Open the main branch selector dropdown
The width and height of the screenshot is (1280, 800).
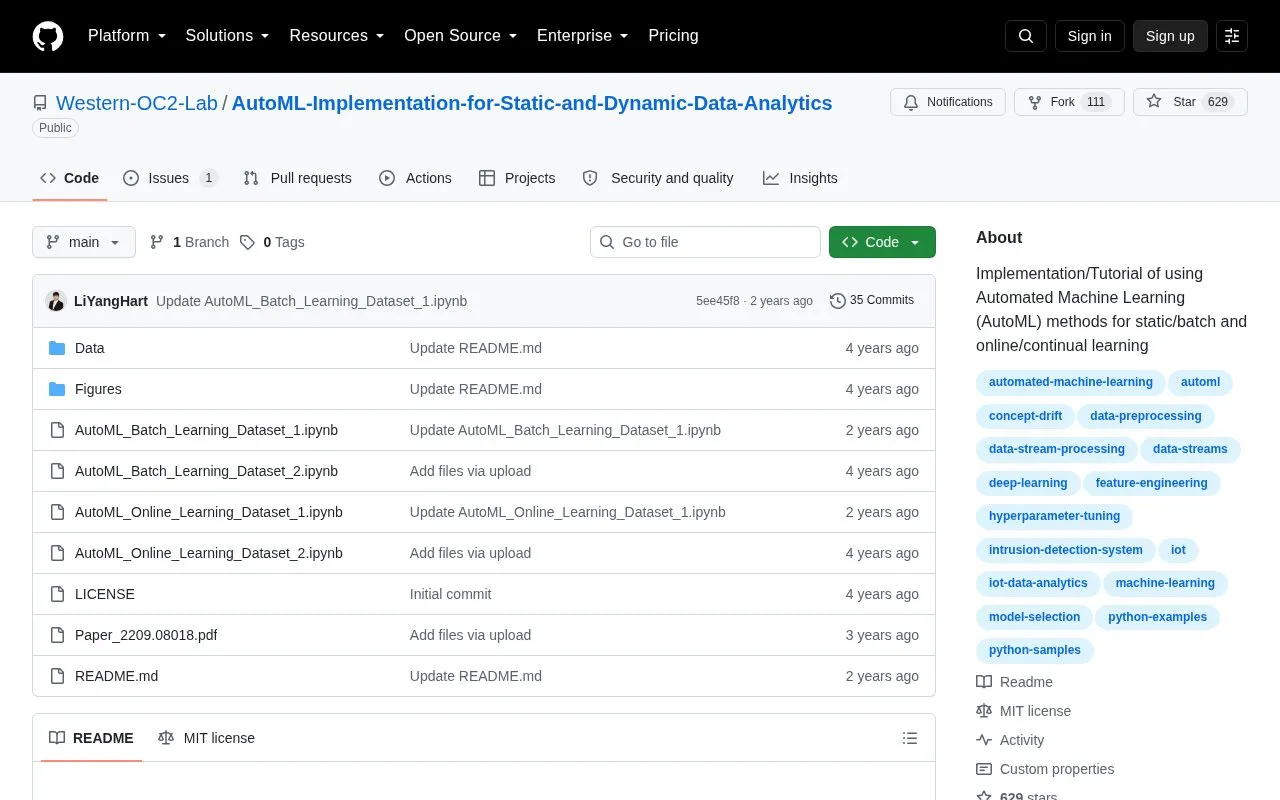(x=84, y=242)
